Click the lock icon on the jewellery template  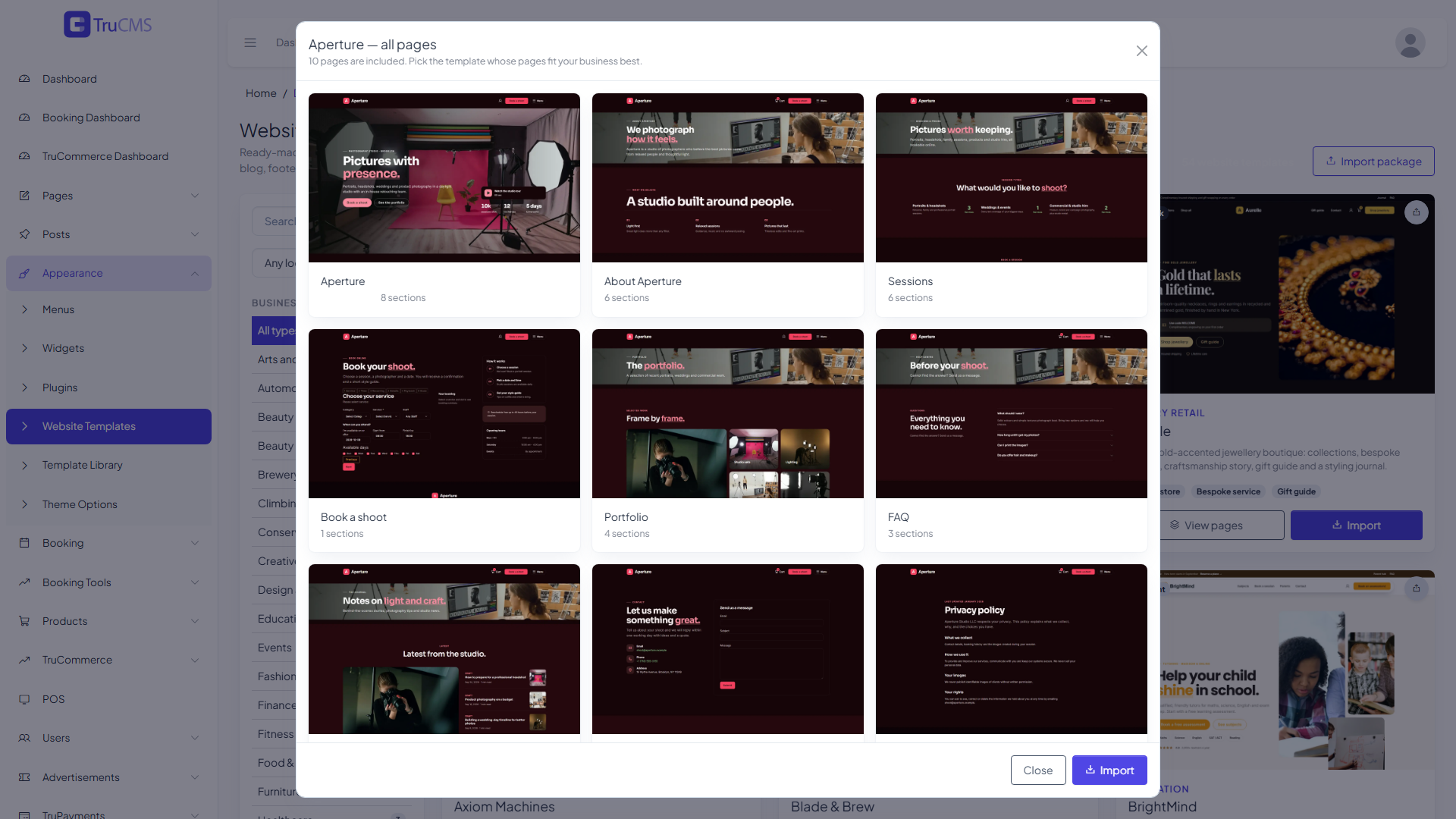coord(1416,212)
